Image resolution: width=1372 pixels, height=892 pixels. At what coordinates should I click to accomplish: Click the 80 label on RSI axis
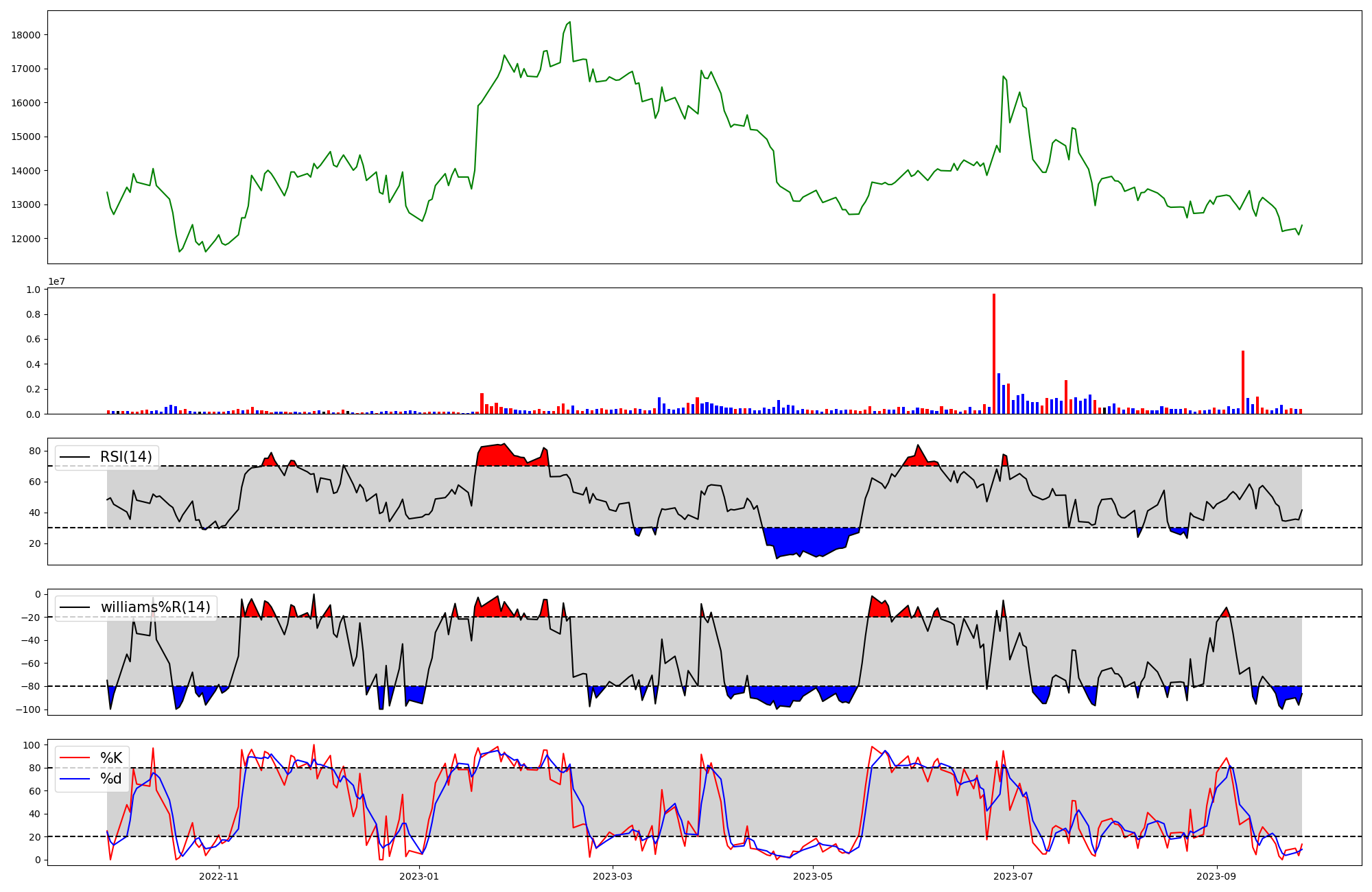(x=34, y=451)
